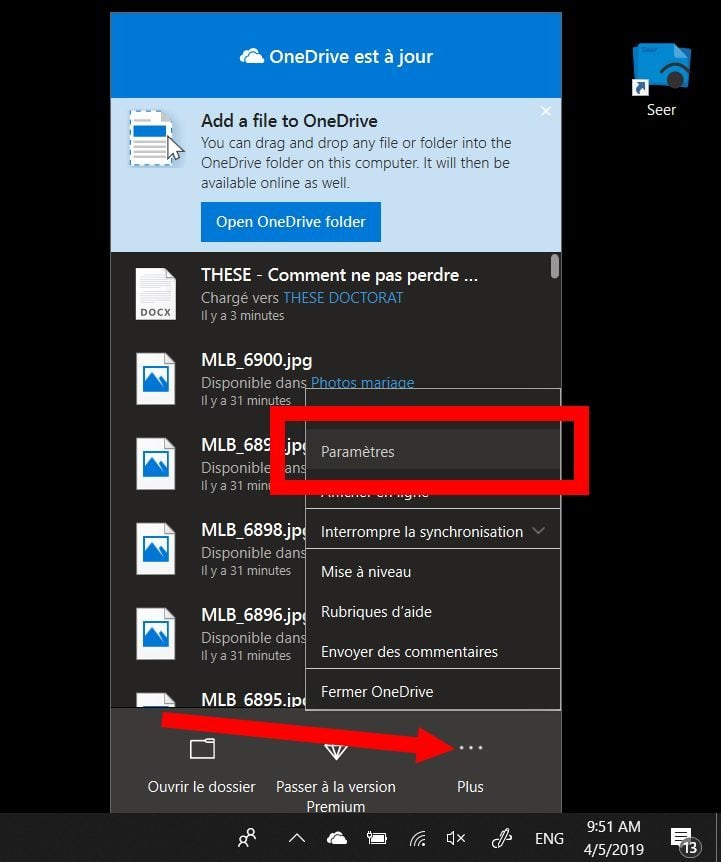Click the 'Il y a 3 minutes' timestamp
This screenshot has height=862, width=721.
[x=242, y=316]
